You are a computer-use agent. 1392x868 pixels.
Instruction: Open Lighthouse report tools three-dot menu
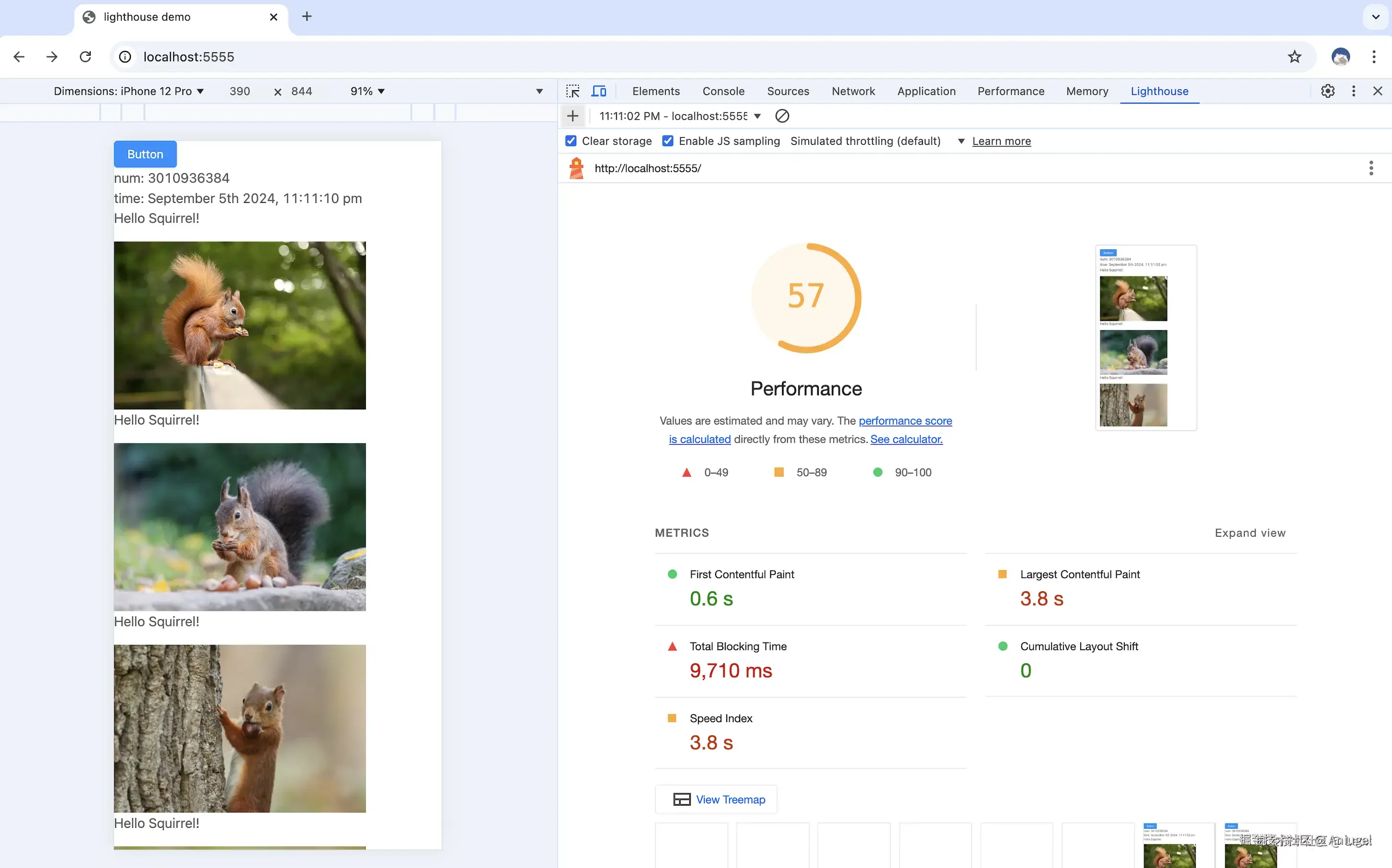(1371, 168)
